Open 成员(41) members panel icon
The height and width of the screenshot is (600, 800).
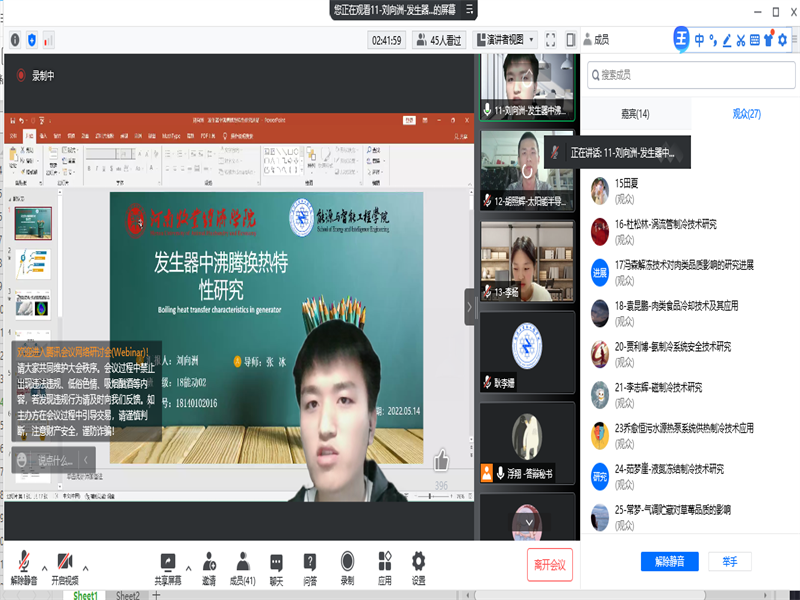tap(242, 562)
